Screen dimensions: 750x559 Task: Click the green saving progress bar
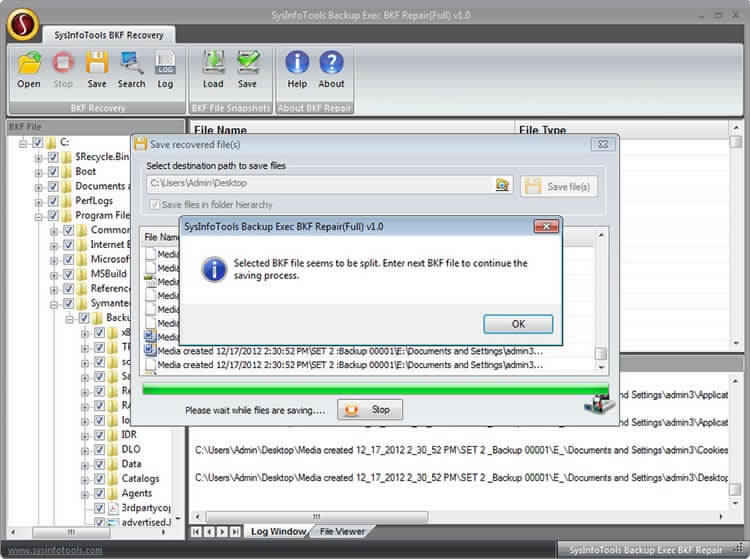[375, 390]
